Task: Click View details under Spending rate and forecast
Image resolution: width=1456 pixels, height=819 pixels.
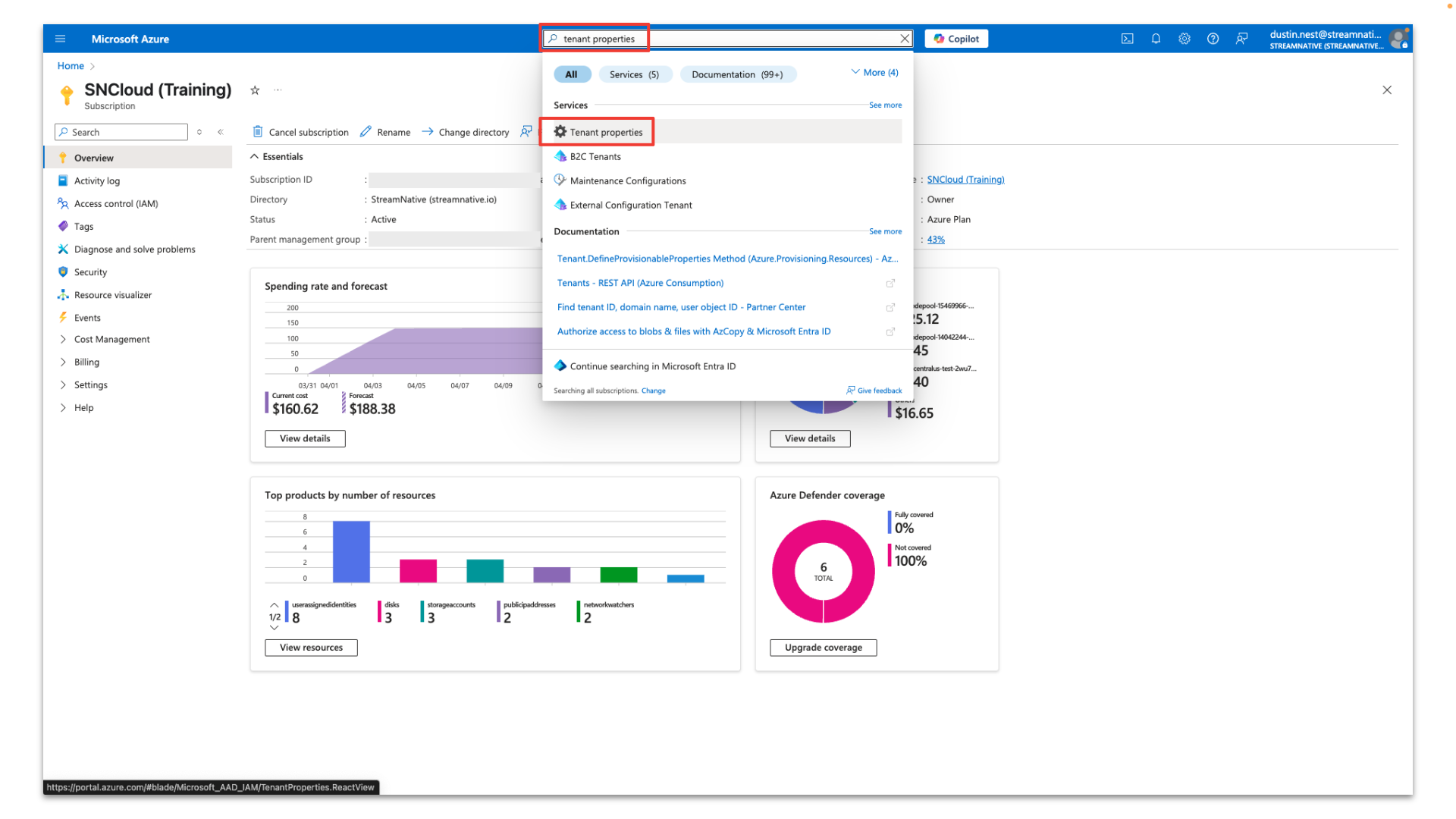Action: [305, 438]
